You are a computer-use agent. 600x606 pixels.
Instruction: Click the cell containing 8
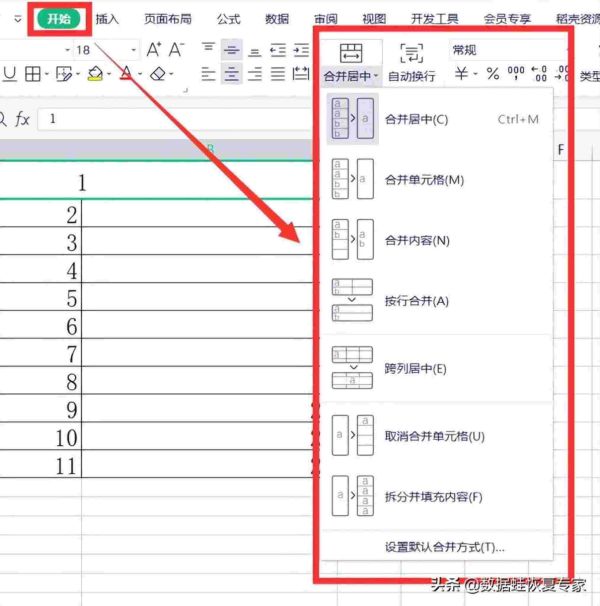(41, 380)
